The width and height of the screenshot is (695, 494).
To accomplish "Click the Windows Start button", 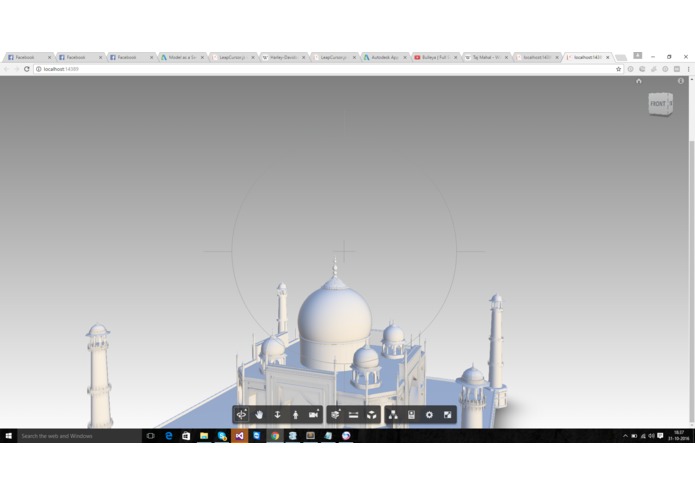I will (x=8, y=436).
